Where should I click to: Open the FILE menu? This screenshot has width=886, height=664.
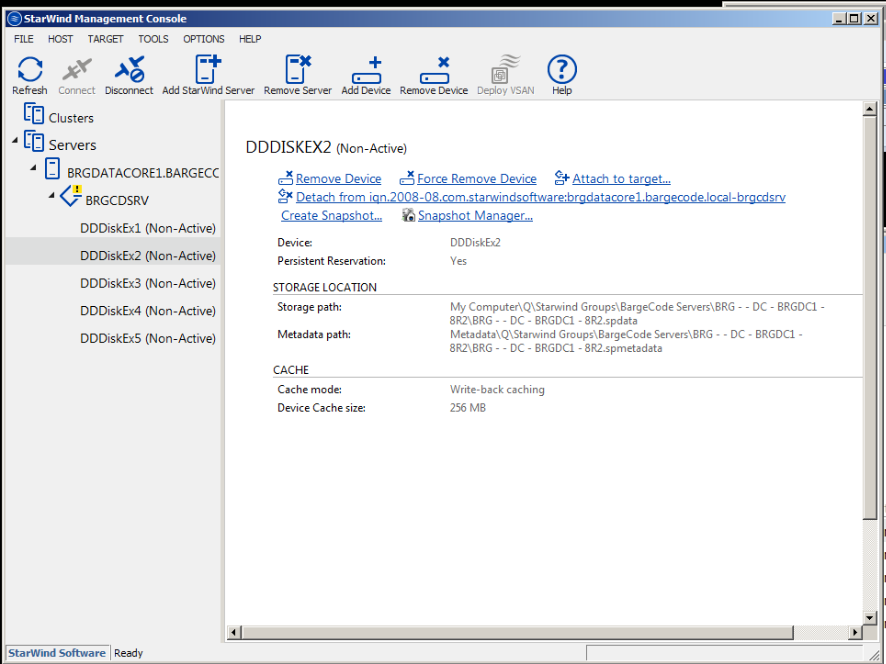click(24, 39)
